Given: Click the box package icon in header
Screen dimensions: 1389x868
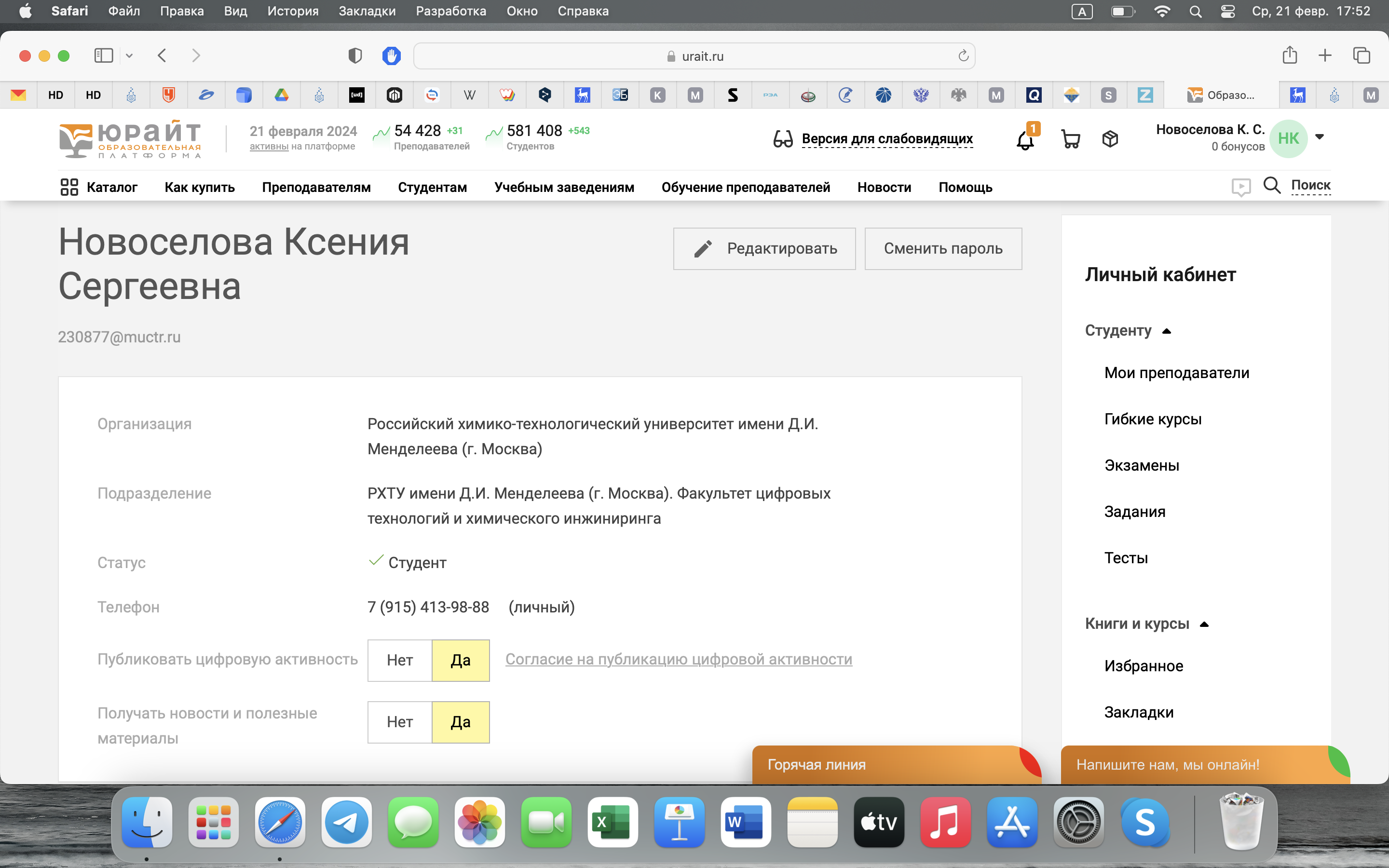Looking at the screenshot, I should click(x=1110, y=139).
